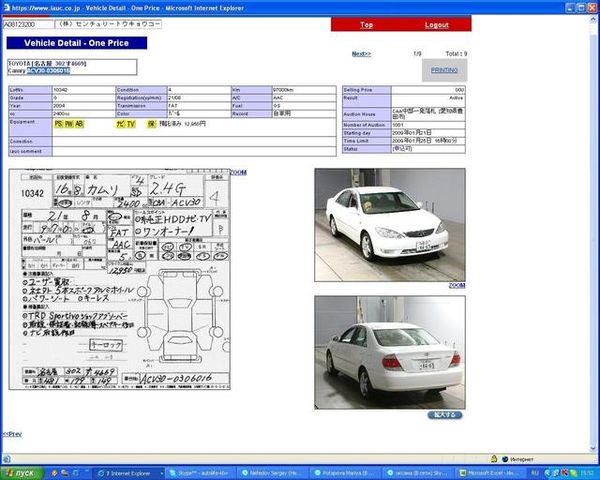The width and height of the screenshot is (600, 480).
Task: Click the vertical scrollbar up arrow
Action: (x=593, y=20)
